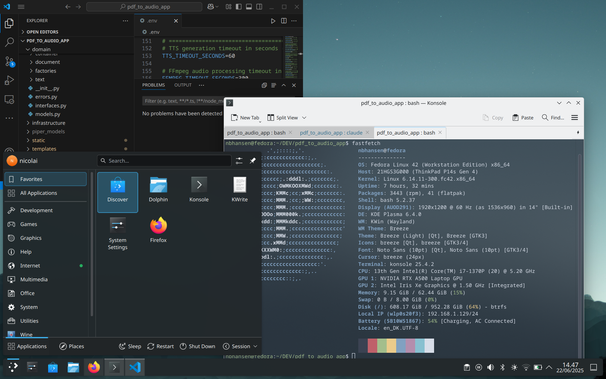Click Sleep in launcher footer
606x379 pixels.
click(x=130, y=346)
